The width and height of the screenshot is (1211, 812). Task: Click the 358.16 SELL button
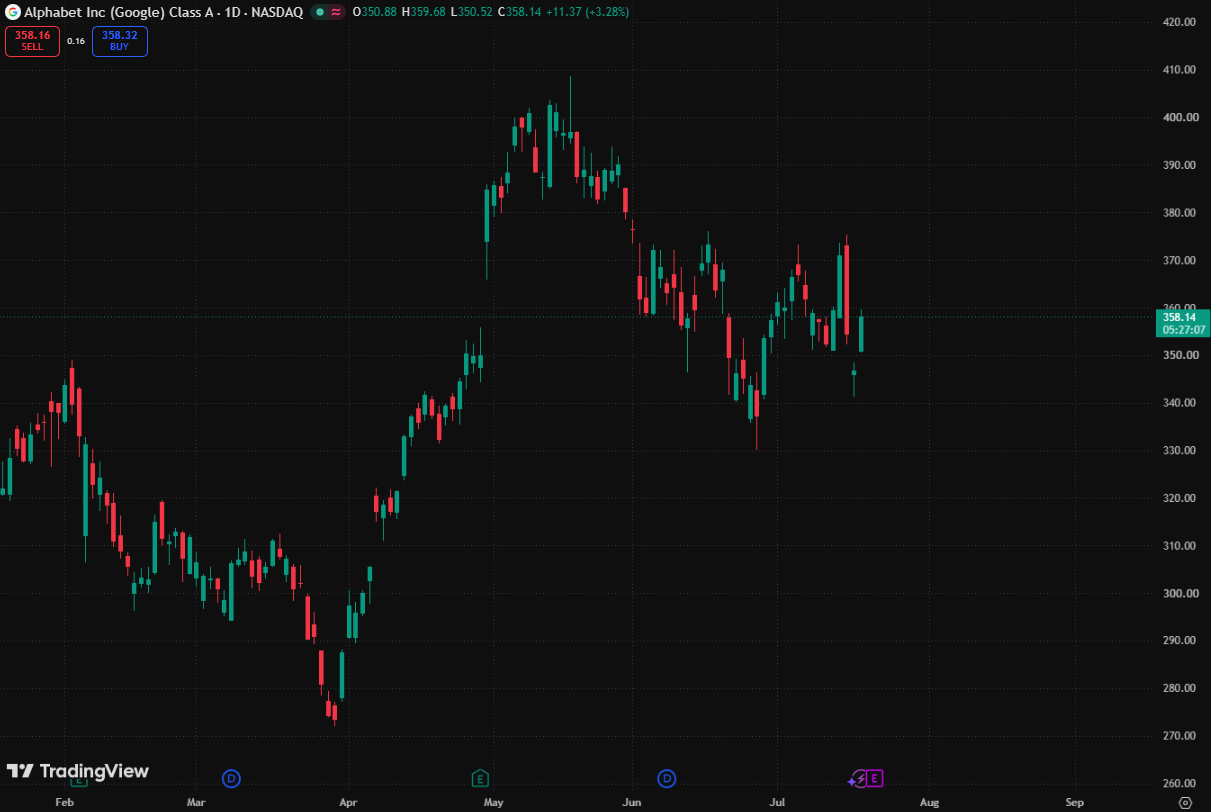(x=32, y=41)
